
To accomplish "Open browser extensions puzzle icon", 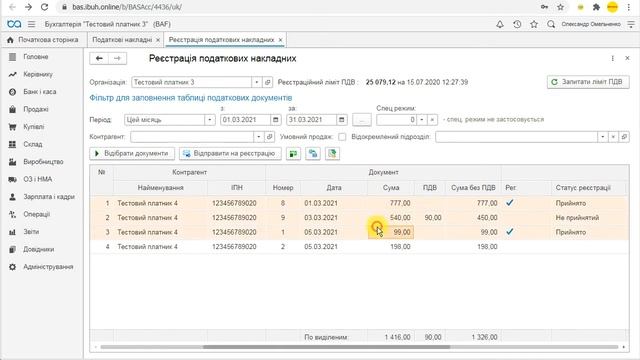I will pyautogui.click(x=596, y=7).
